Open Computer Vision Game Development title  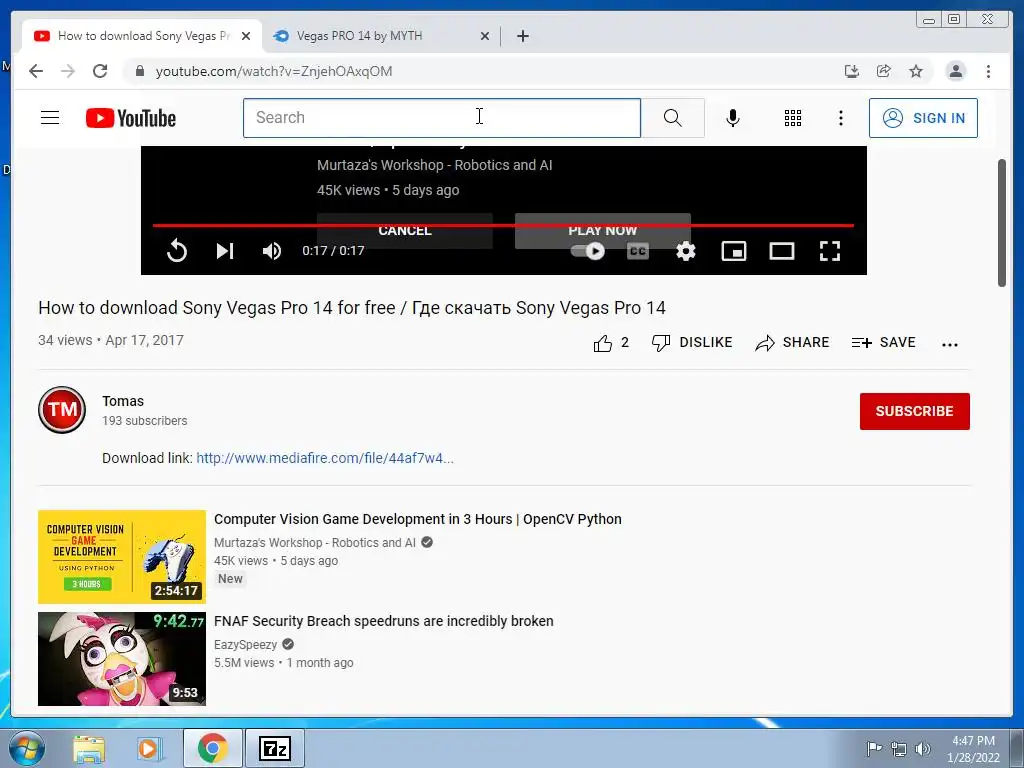coord(418,519)
